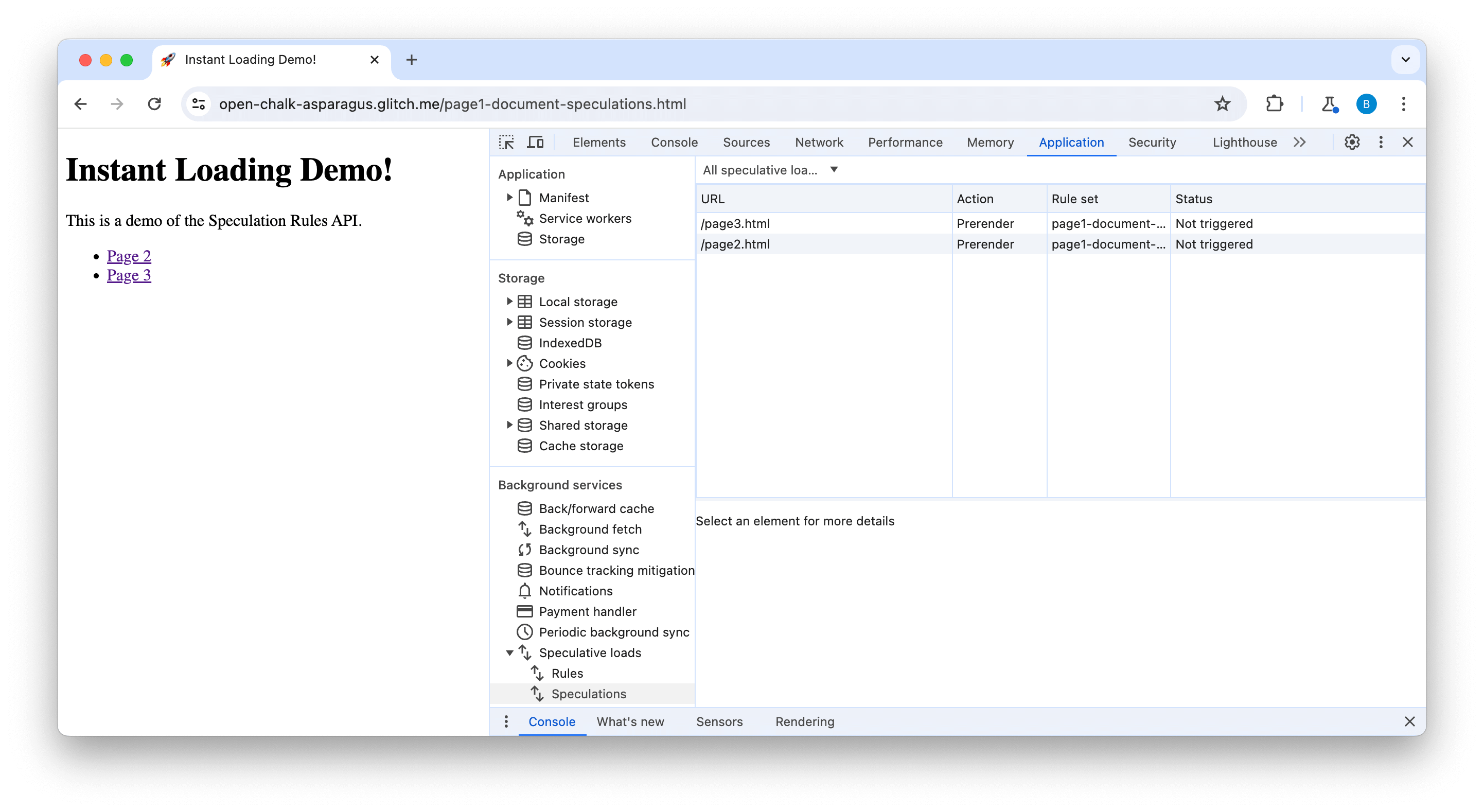This screenshot has width=1484, height=812.
Task: Click the DevTools settings gear icon
Action: point(1351,142)
